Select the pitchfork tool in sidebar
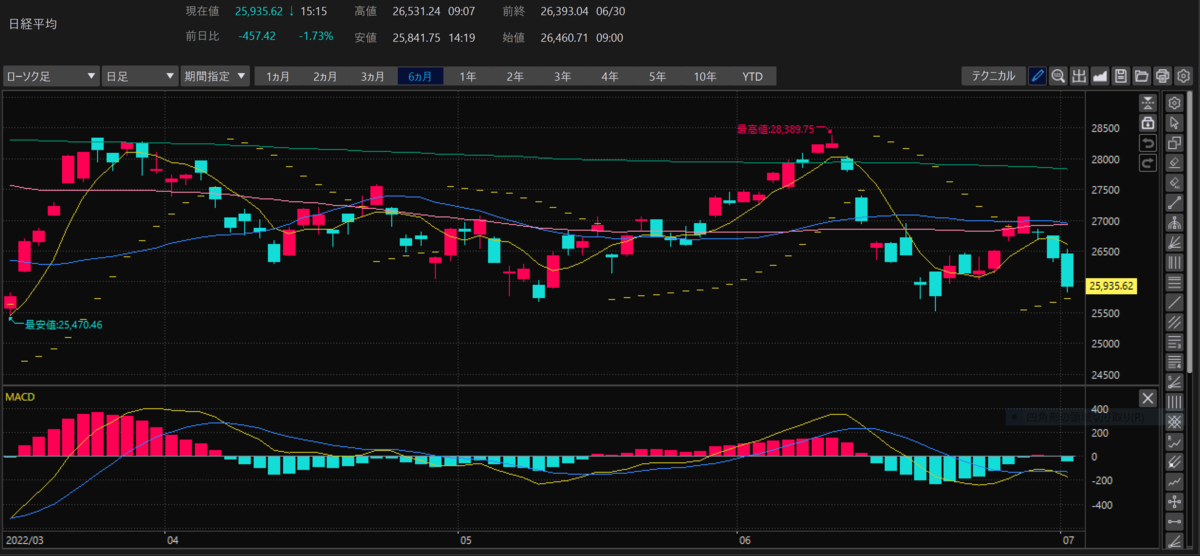 pyautogui.click(x=1175, y=462)
